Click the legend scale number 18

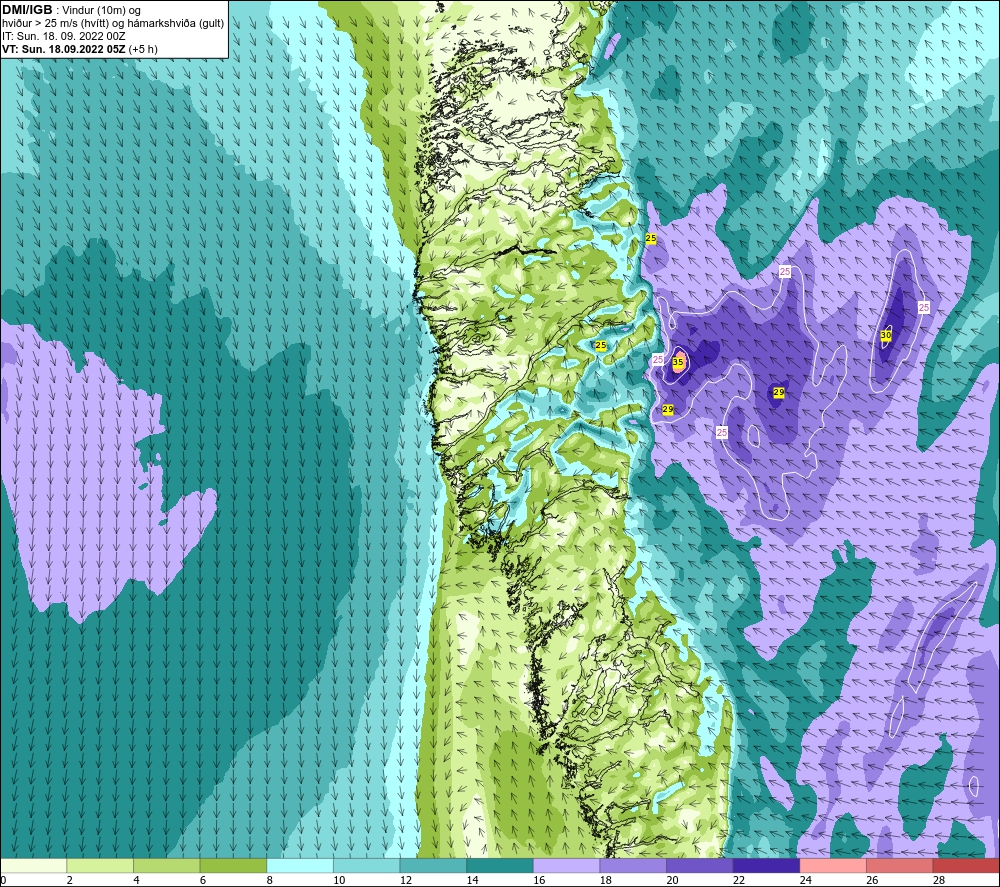point(605,881)
